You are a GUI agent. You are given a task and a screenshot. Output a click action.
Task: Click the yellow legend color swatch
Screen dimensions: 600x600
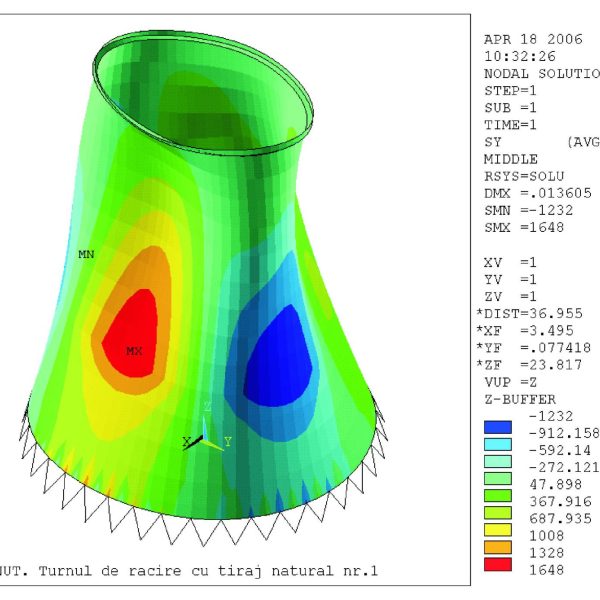click(x=497, y=534)
